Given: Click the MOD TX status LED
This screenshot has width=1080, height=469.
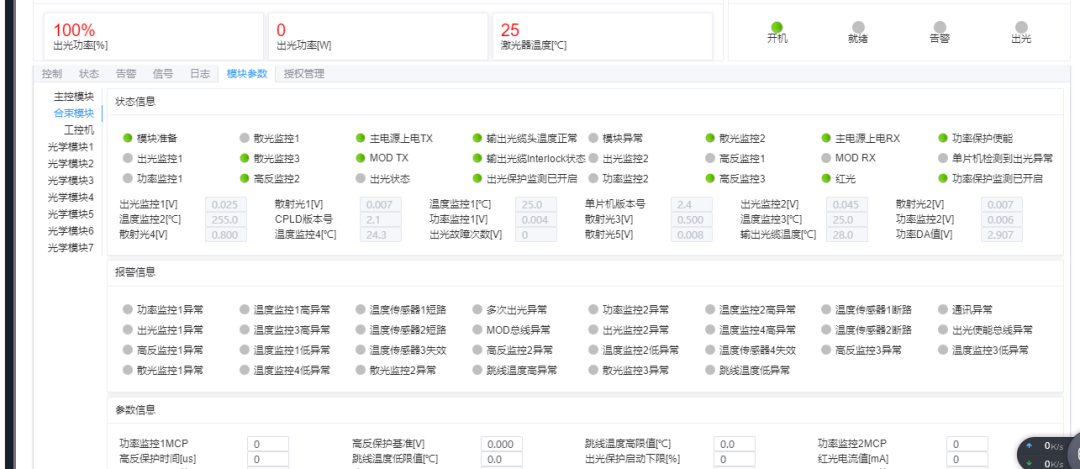Looking at the screenshot, I should [360, 158].
